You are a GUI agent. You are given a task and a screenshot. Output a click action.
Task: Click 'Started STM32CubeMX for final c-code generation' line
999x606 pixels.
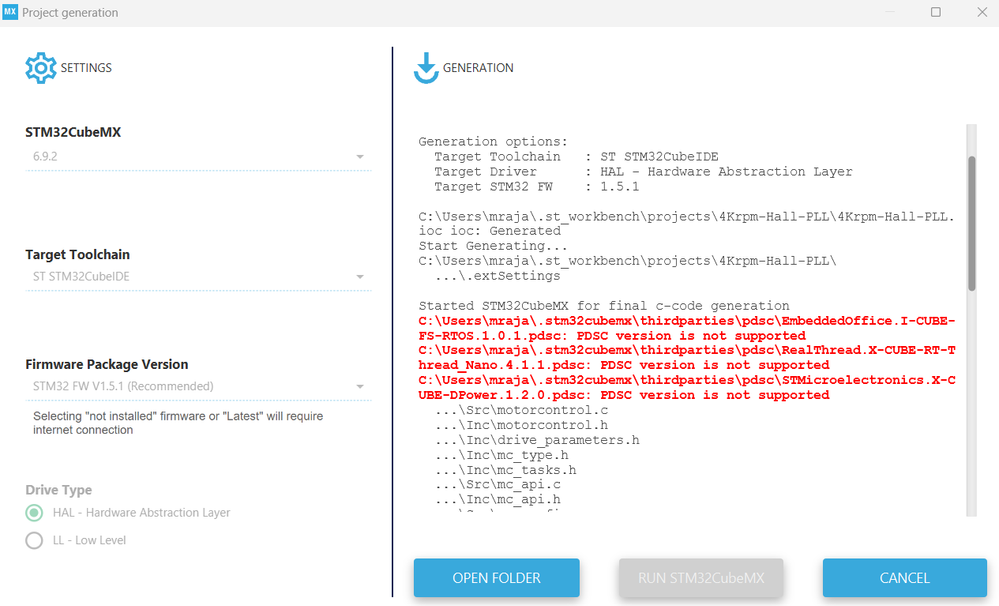point(604,306)
